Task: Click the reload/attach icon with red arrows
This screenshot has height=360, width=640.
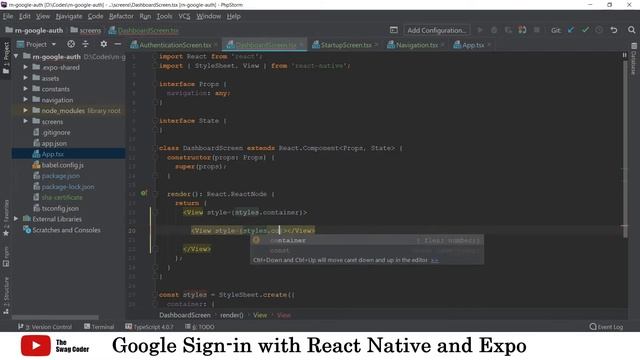Action: click(522, 30)
